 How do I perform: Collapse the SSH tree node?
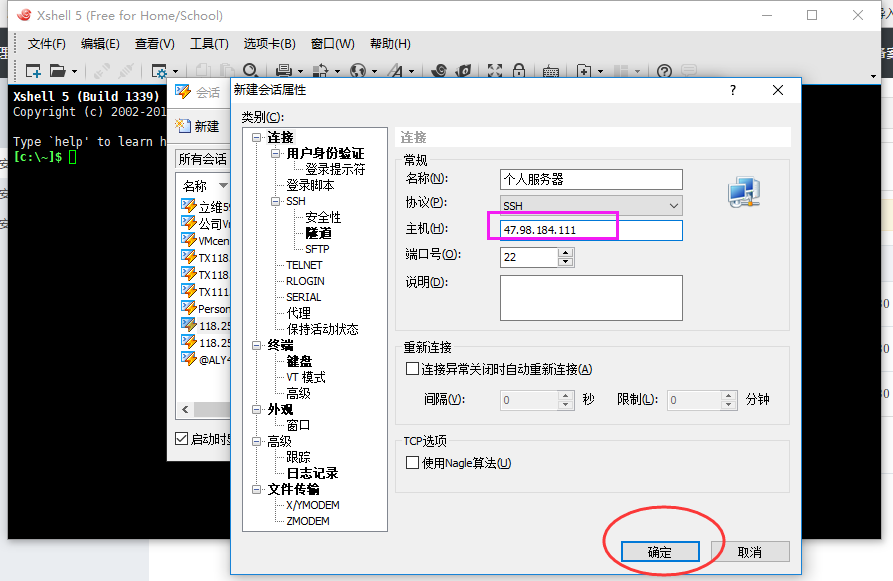coord(276,201)
